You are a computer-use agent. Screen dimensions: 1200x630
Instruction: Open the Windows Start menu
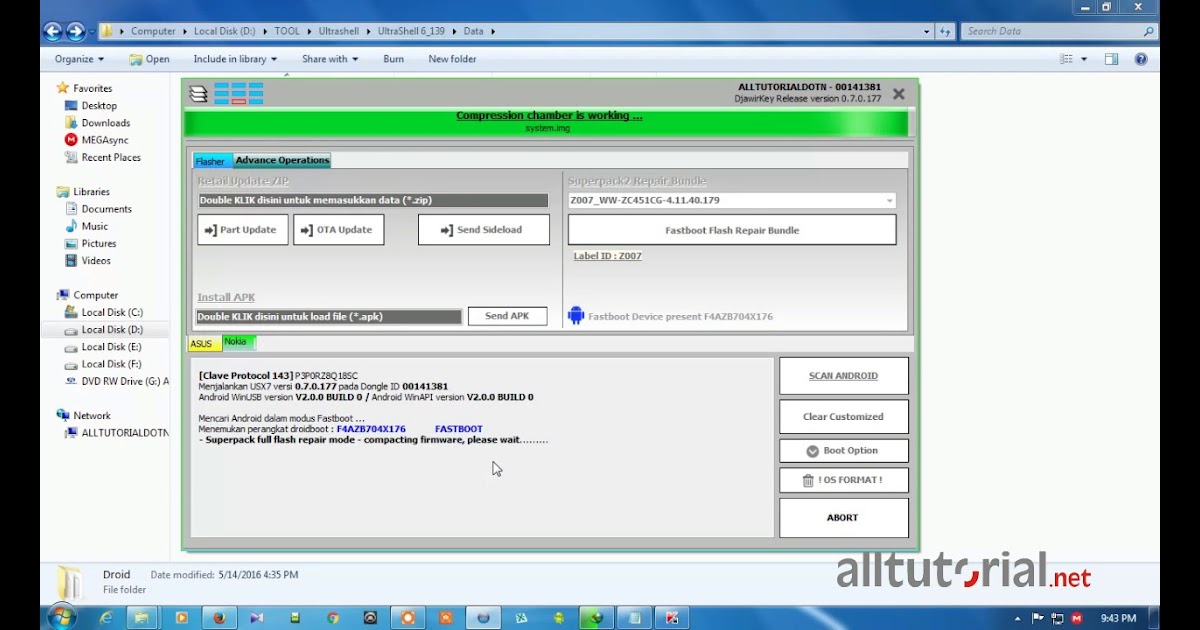click(61, 617)
